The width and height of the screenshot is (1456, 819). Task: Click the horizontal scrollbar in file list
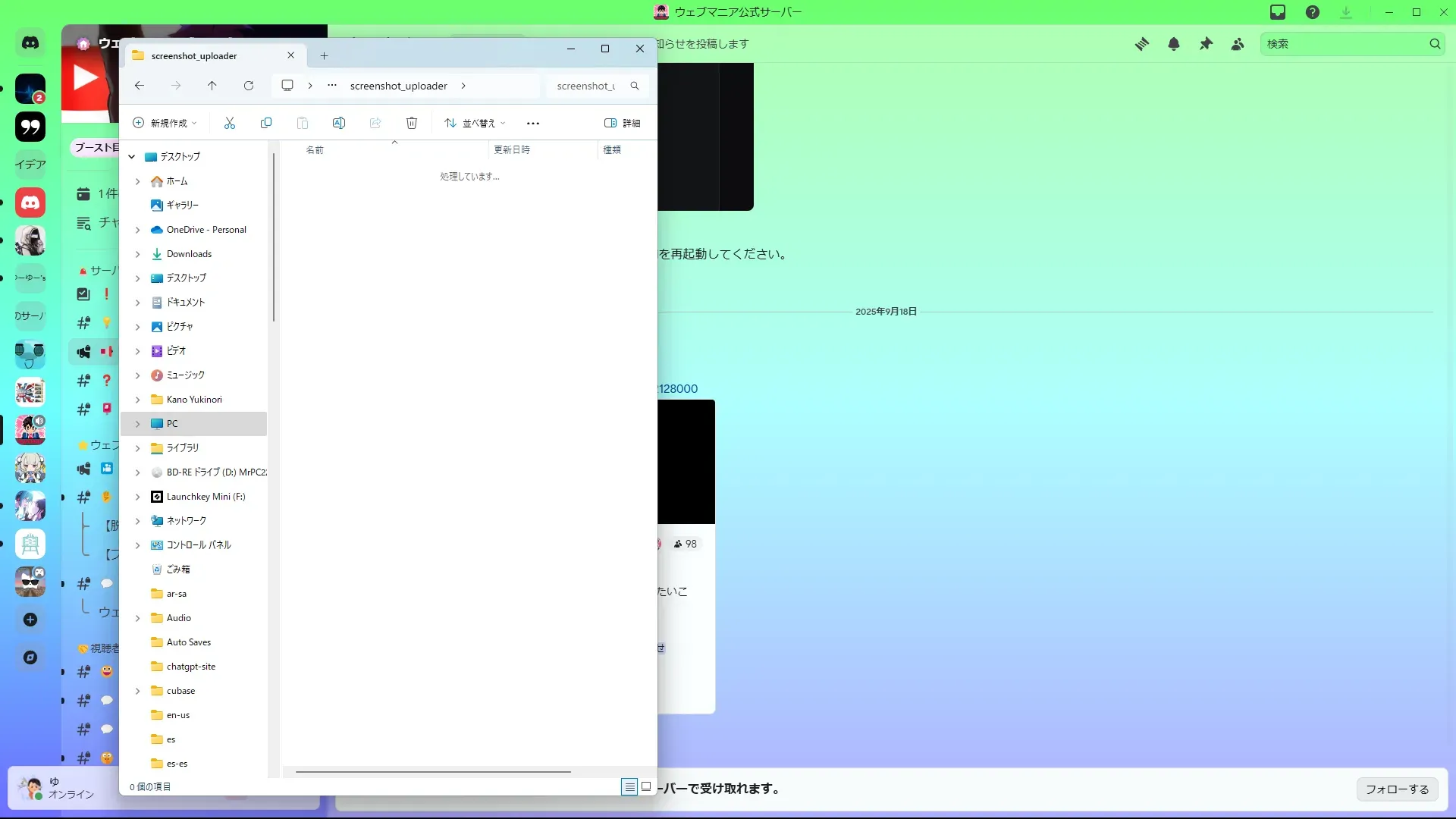433,772
